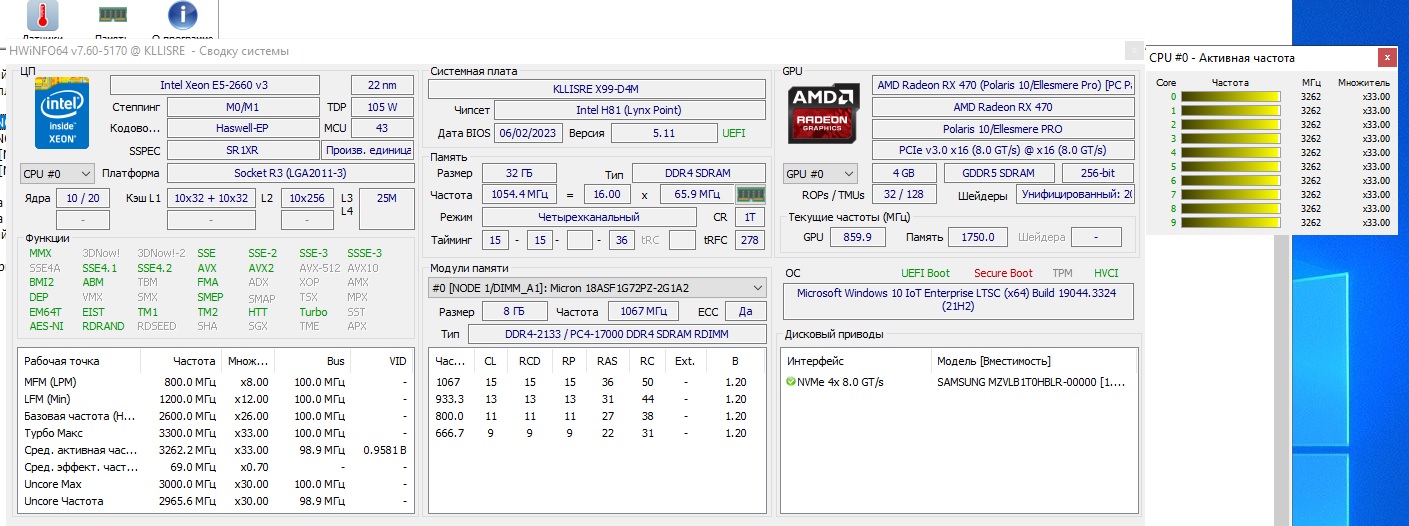Click the GPU clock 859.9 value
This screenshot has height=526, width=1409.
(x=858, y=237)
